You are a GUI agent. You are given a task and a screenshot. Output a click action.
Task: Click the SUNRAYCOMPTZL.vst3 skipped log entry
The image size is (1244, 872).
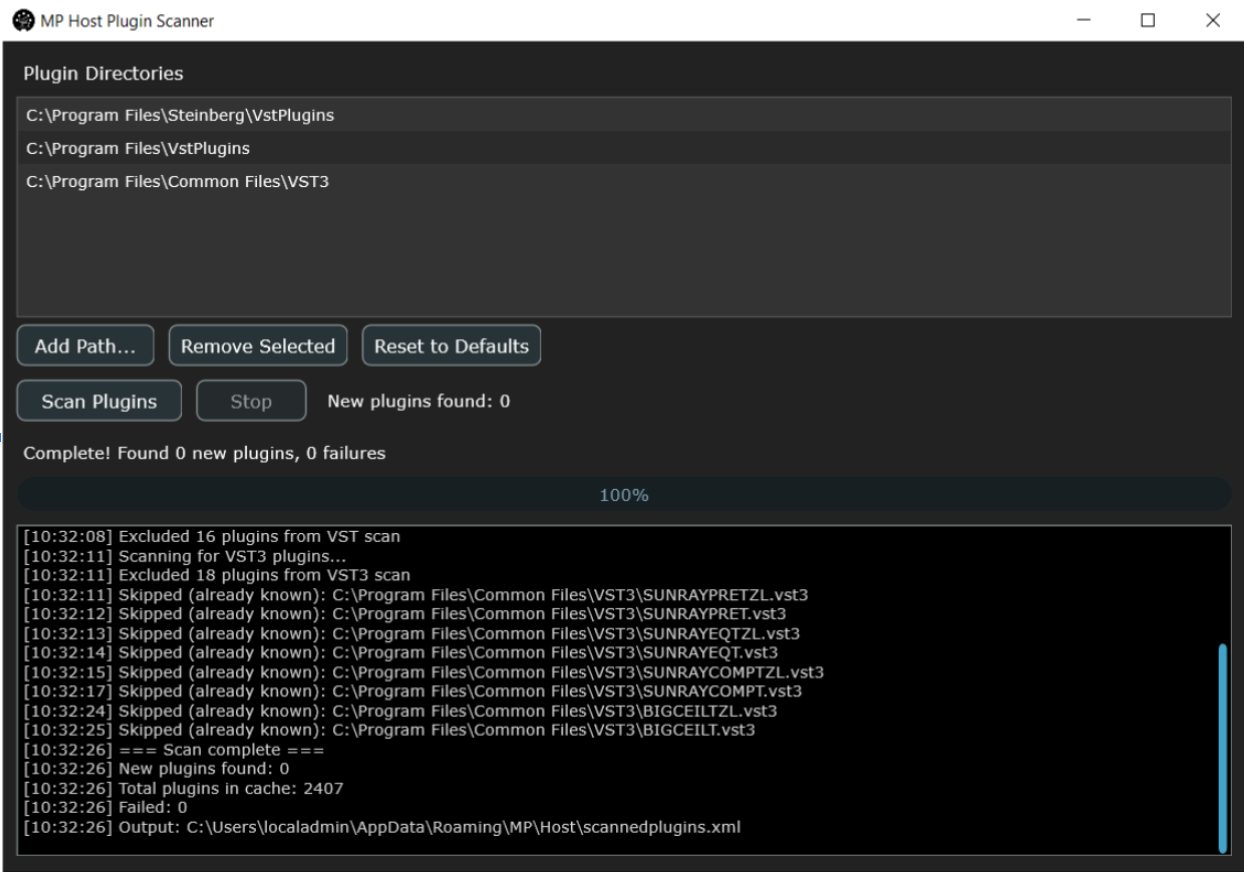click(423, 671)
